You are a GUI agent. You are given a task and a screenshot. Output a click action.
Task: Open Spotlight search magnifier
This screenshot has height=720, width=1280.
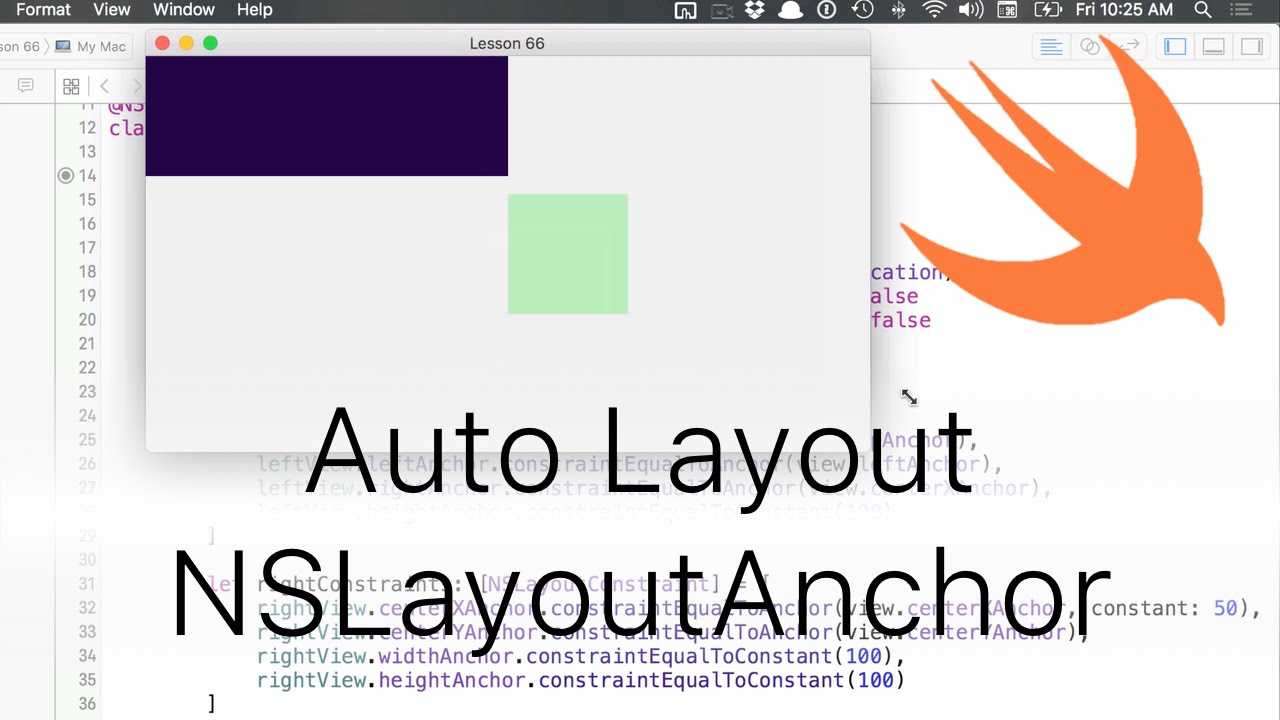1203,10
